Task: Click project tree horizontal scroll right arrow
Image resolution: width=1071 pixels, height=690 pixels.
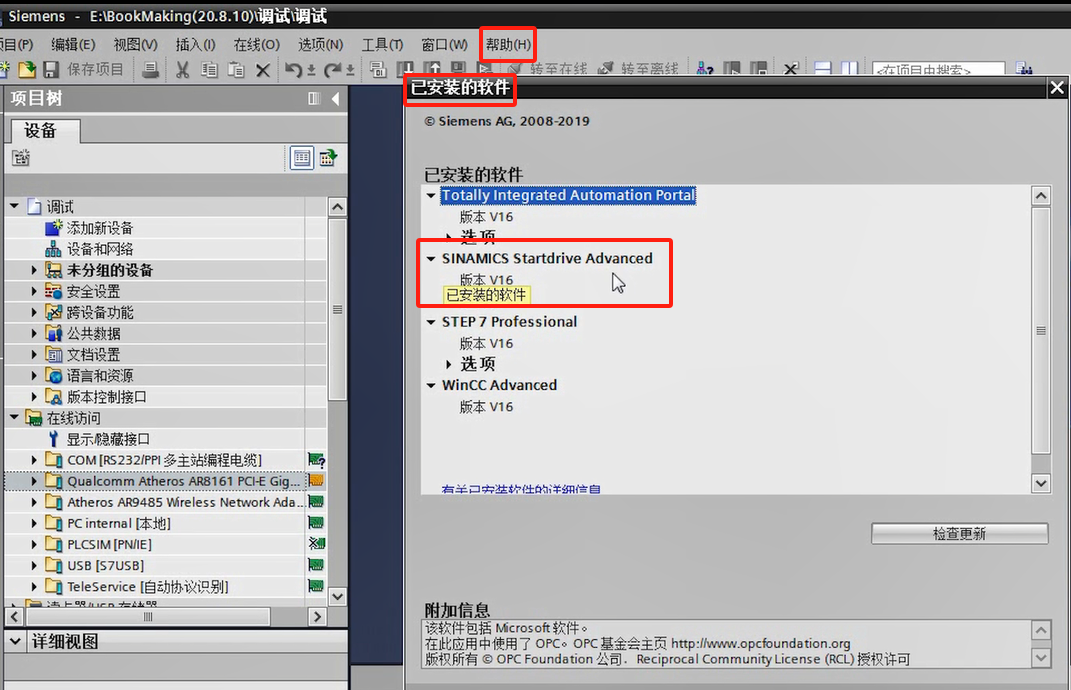Action: coord(317,616)
